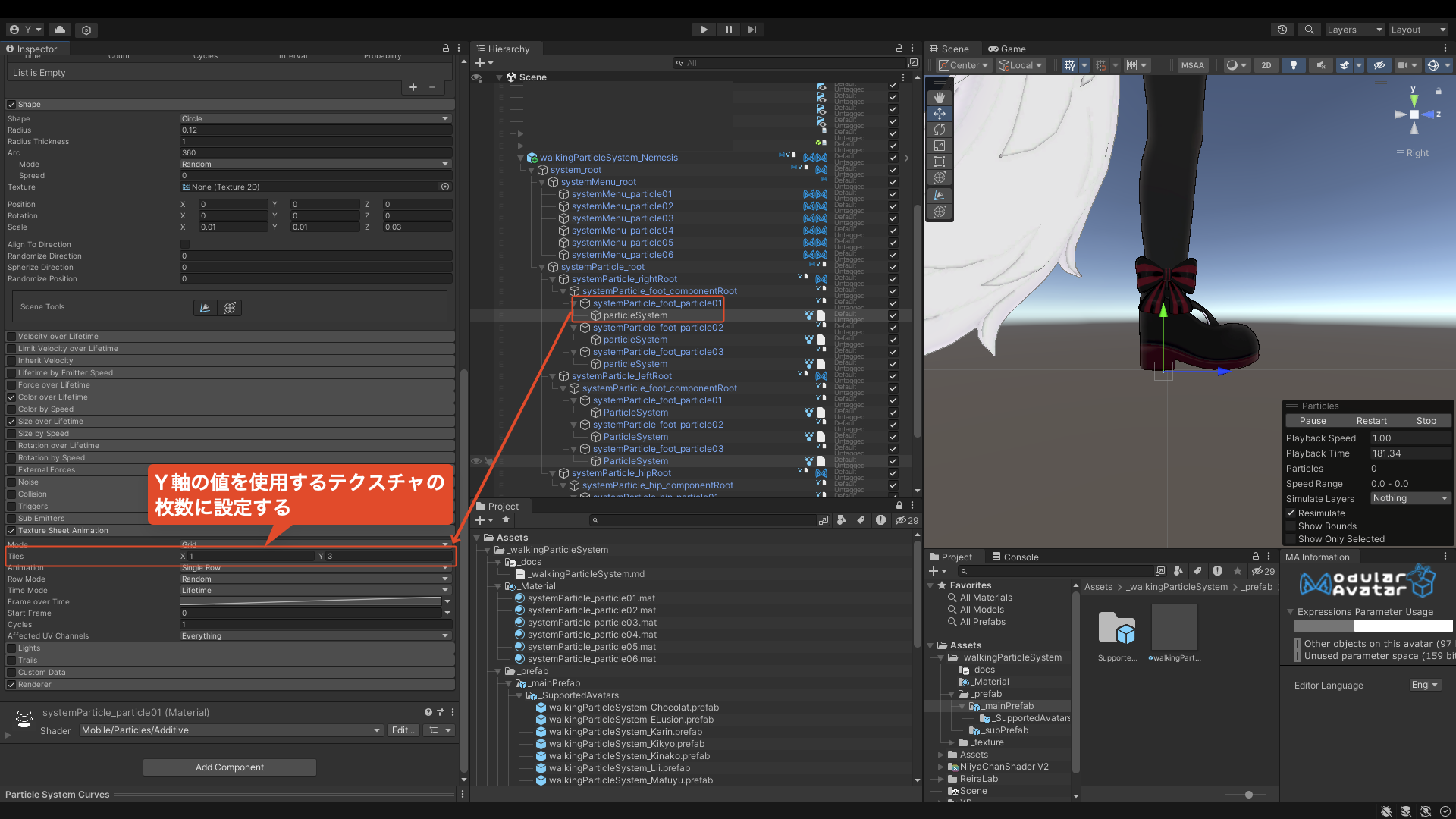
Task: Click the Add Component button
Action: click(x=230, y=767)
